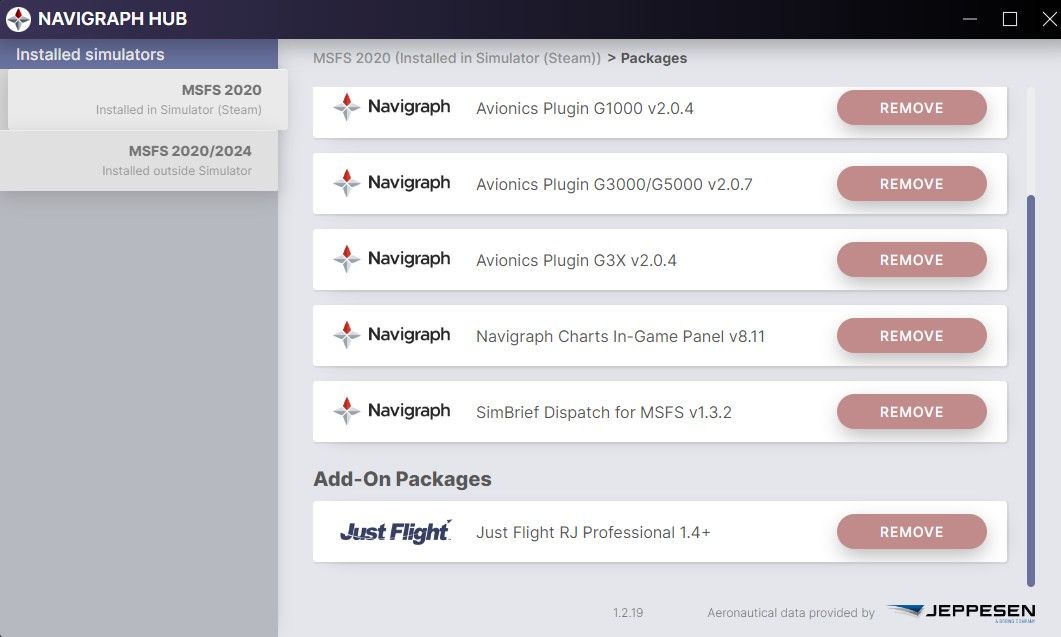
Task: Click the packages list vertical scrollbar
Action: tap(1030, 390)
